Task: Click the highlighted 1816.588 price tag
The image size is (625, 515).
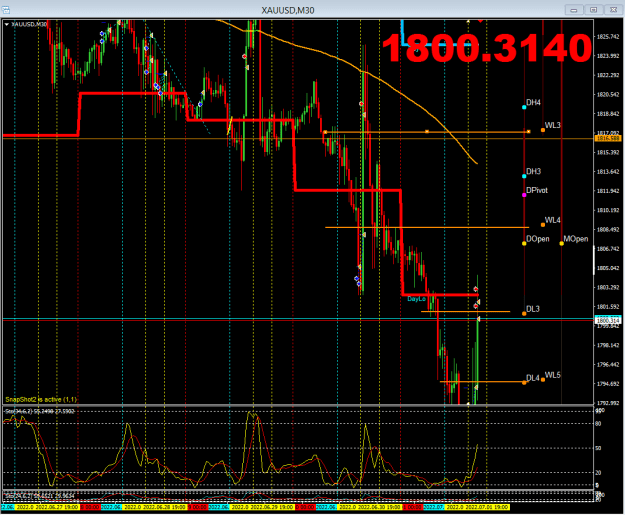Action: tap(608, 138)
